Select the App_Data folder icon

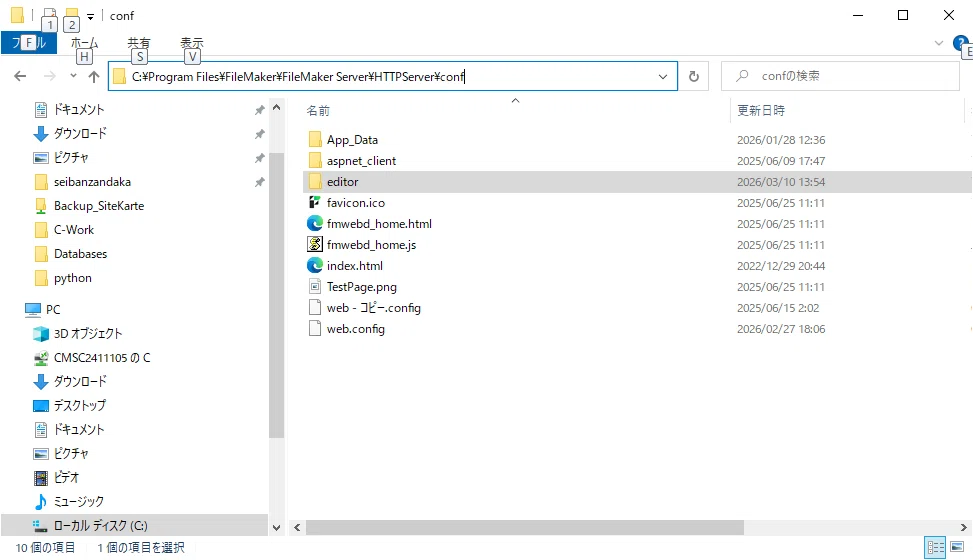pos(315,140)
